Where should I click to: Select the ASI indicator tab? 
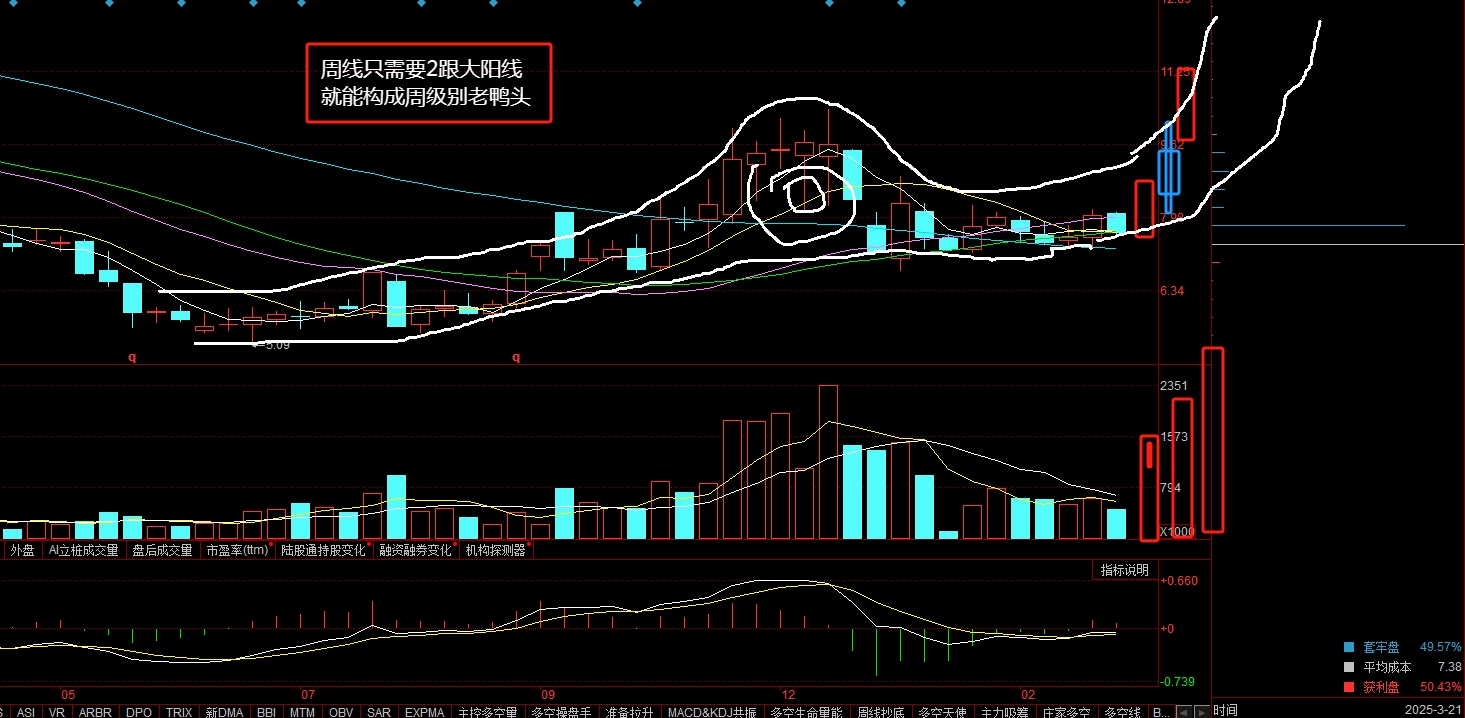click(x=26, y=712)
